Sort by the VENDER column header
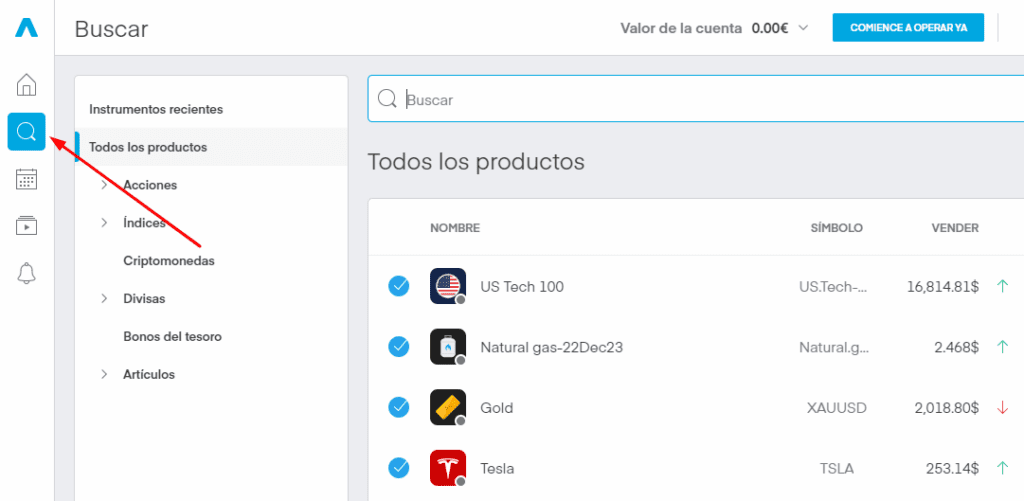The width and height of the screenshot is (1024, 501). click(x=955, y=228)
